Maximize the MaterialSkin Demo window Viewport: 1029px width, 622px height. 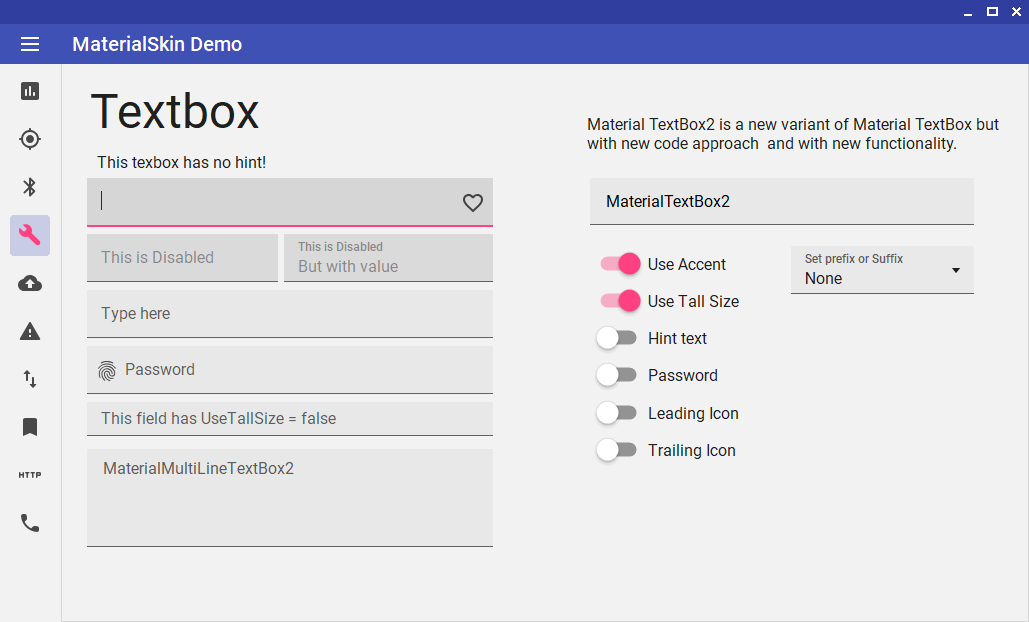[x=992, y=12]
